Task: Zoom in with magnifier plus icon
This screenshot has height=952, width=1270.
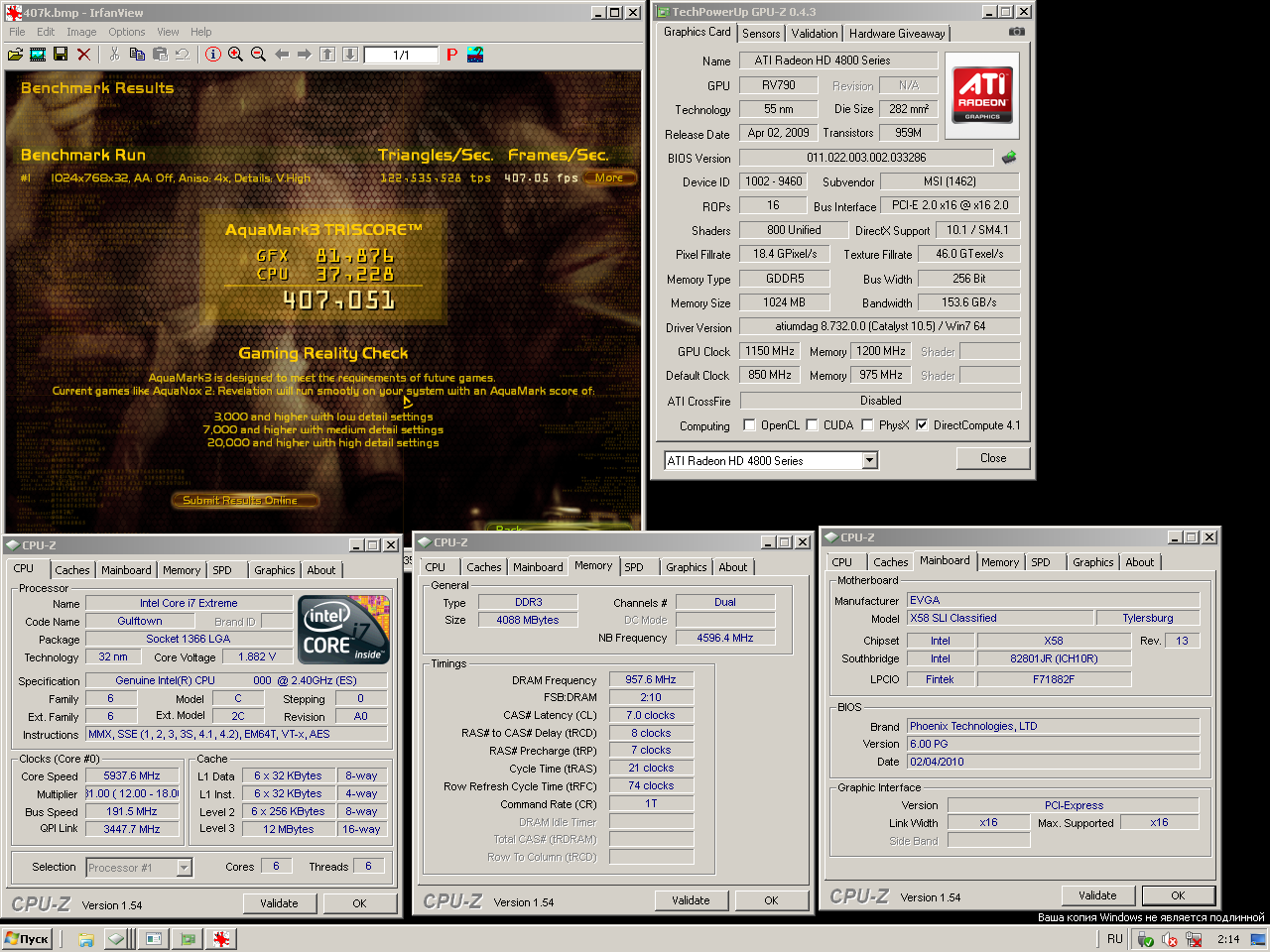Action: [x=235, y=55]
